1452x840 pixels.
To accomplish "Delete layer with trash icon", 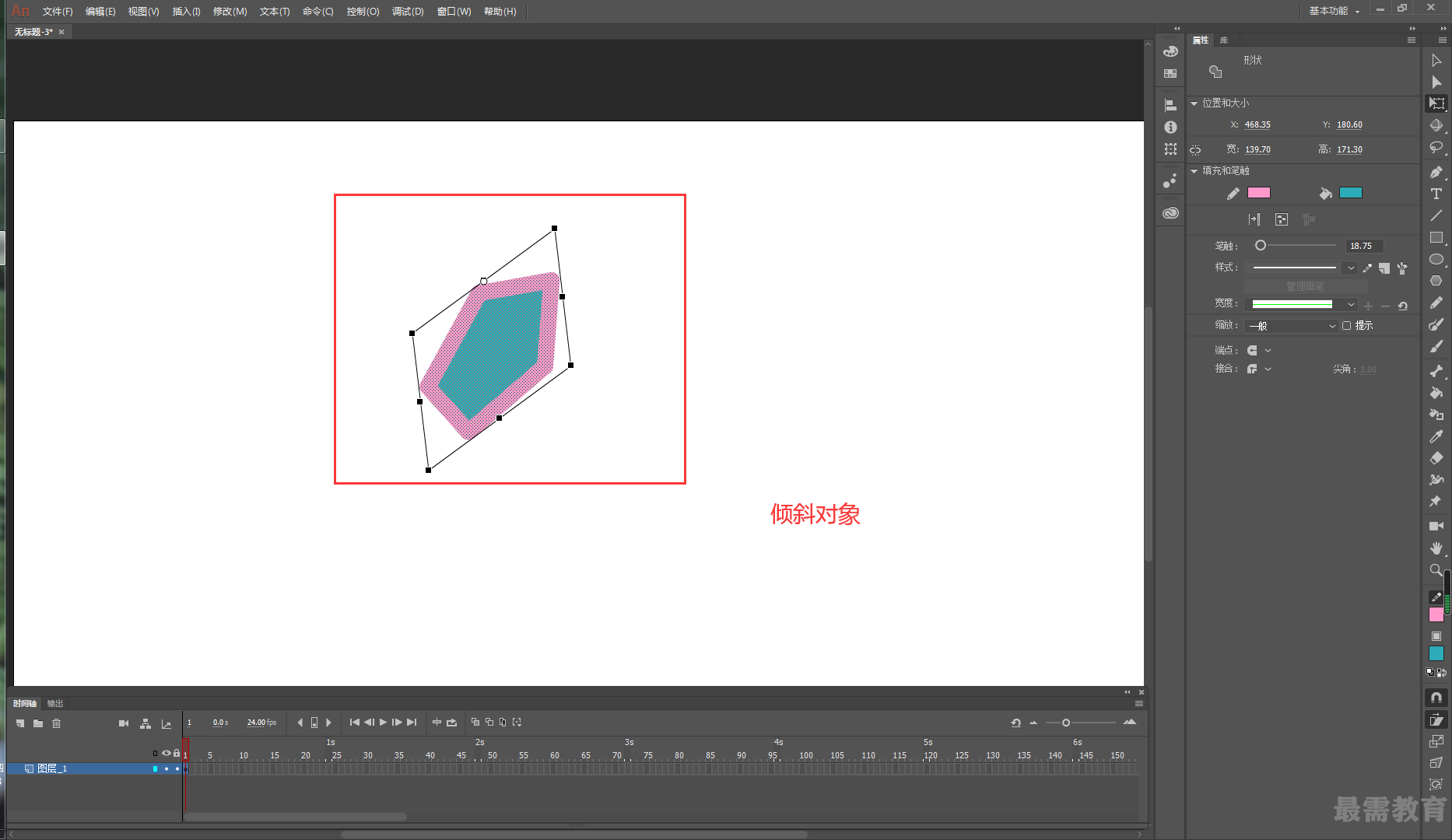I will pos(57,723).
